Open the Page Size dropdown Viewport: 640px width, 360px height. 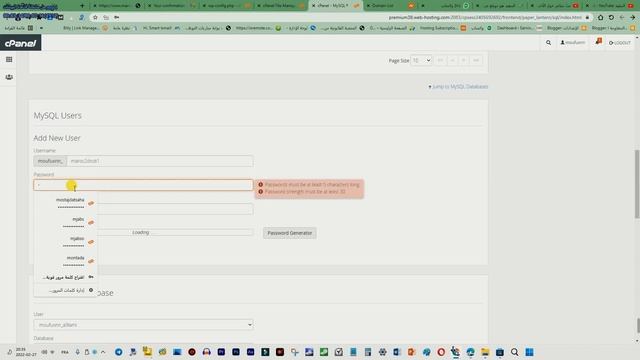pyautogui.click(x=421, y=60)
